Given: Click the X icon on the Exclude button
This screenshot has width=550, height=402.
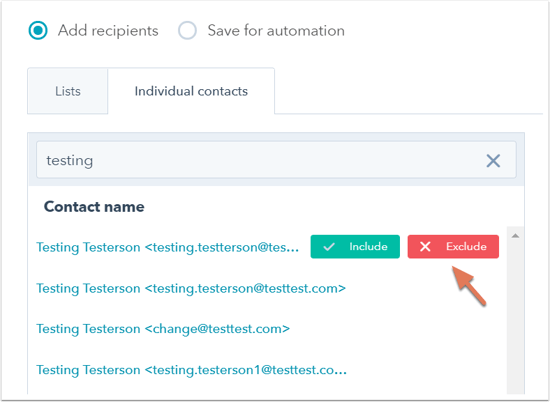Looking at the screenshot, I should [x=425, y=247].
